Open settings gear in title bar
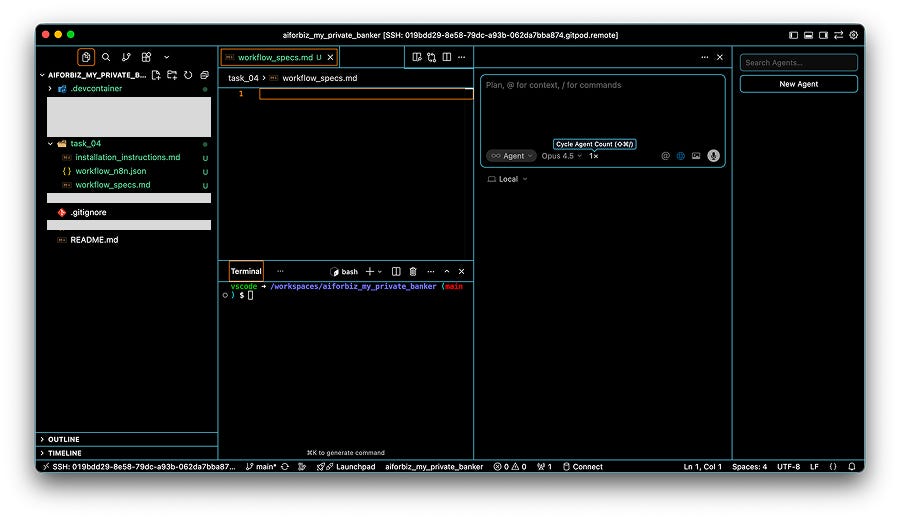This screenshot has height=519, width=900. (854, 35)
